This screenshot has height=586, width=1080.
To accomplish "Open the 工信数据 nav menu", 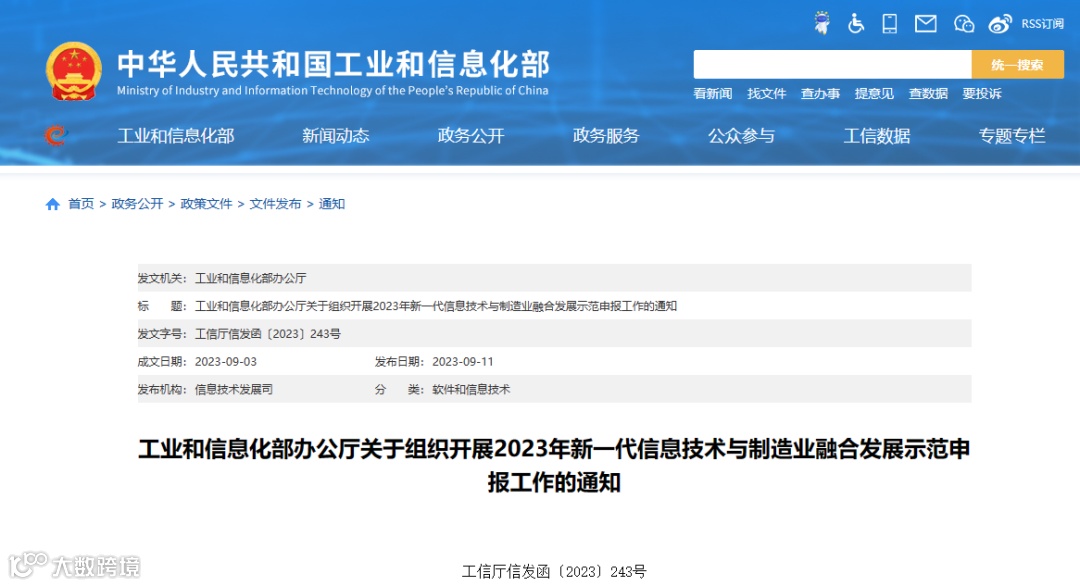I will tap(877, 136).
